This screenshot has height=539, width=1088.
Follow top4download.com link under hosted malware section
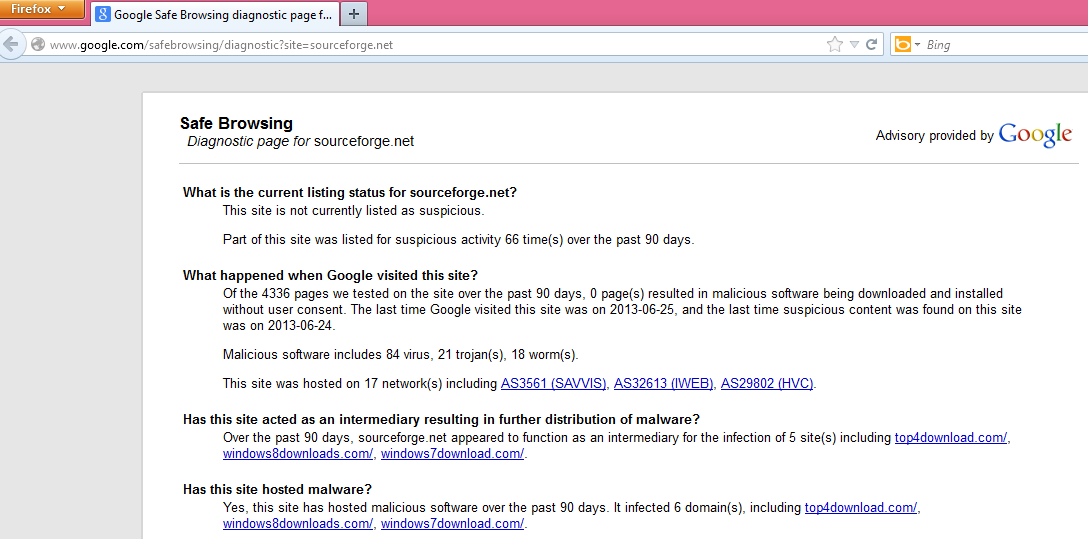[x=861, y=508]
